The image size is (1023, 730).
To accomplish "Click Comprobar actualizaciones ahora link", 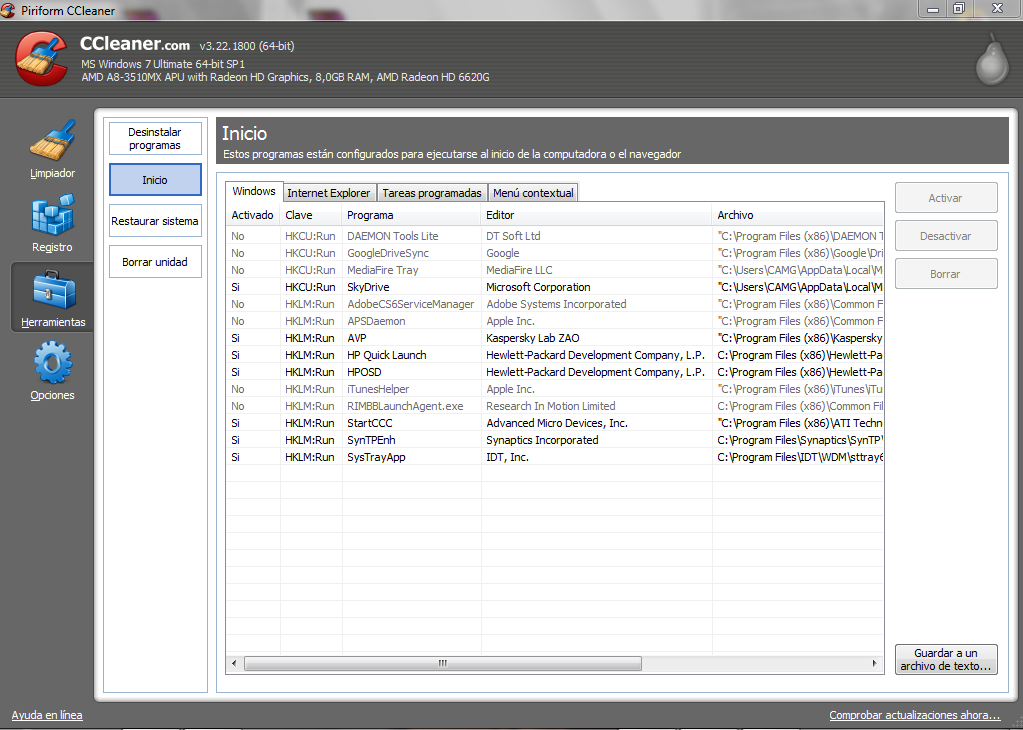I will tap(914, 715).
